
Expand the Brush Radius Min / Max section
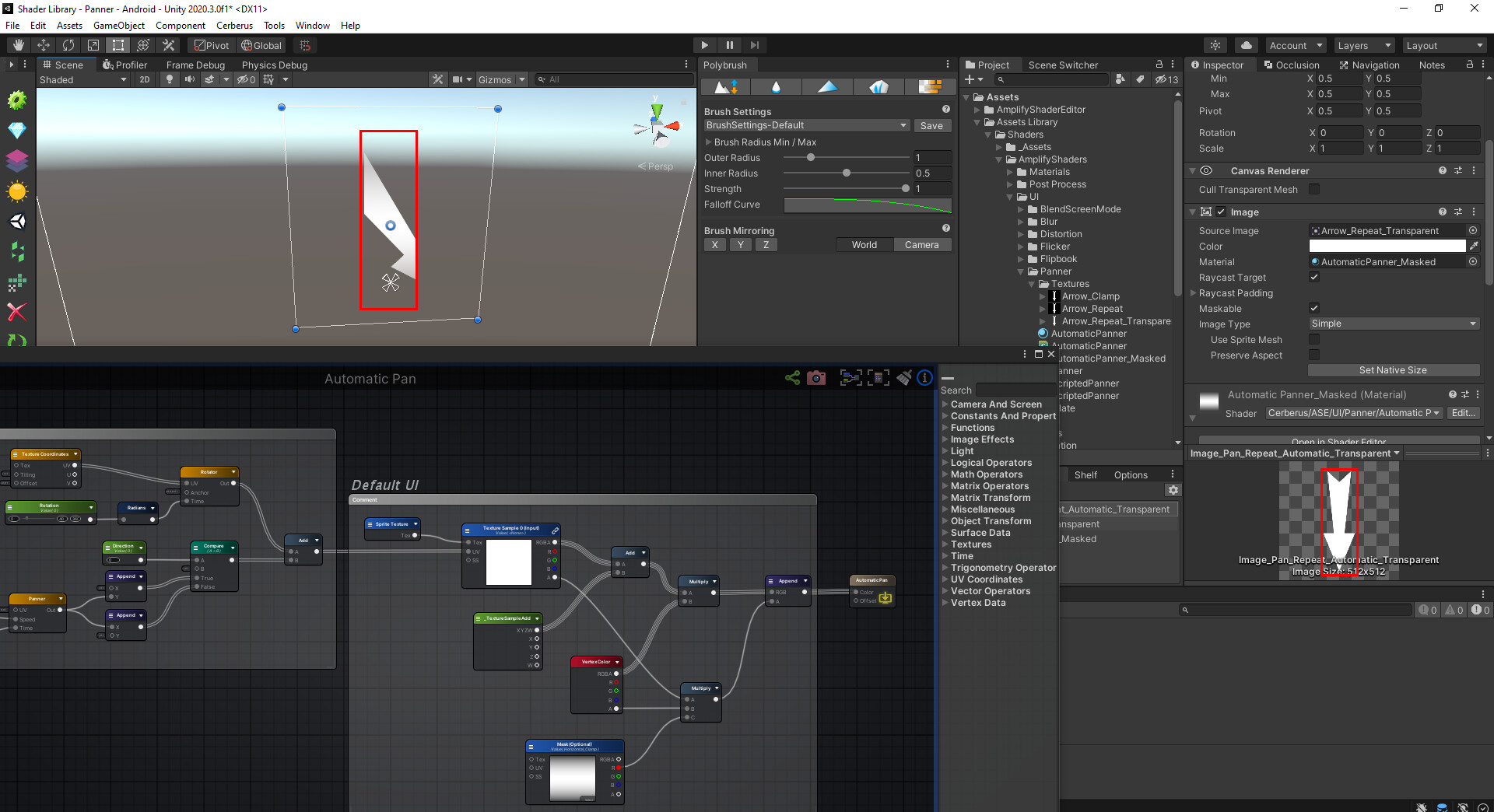(708, 142)
